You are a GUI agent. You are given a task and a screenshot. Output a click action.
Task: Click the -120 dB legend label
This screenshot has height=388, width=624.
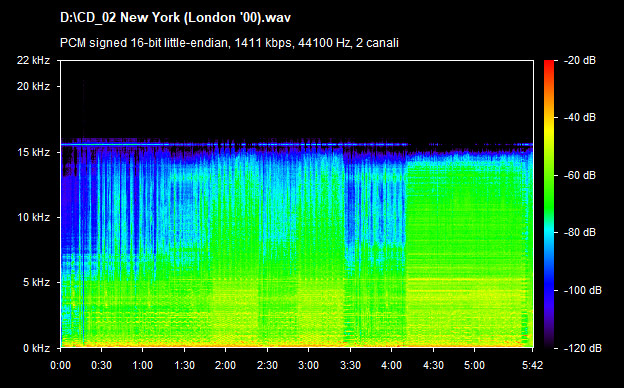(x=583, y=348)
